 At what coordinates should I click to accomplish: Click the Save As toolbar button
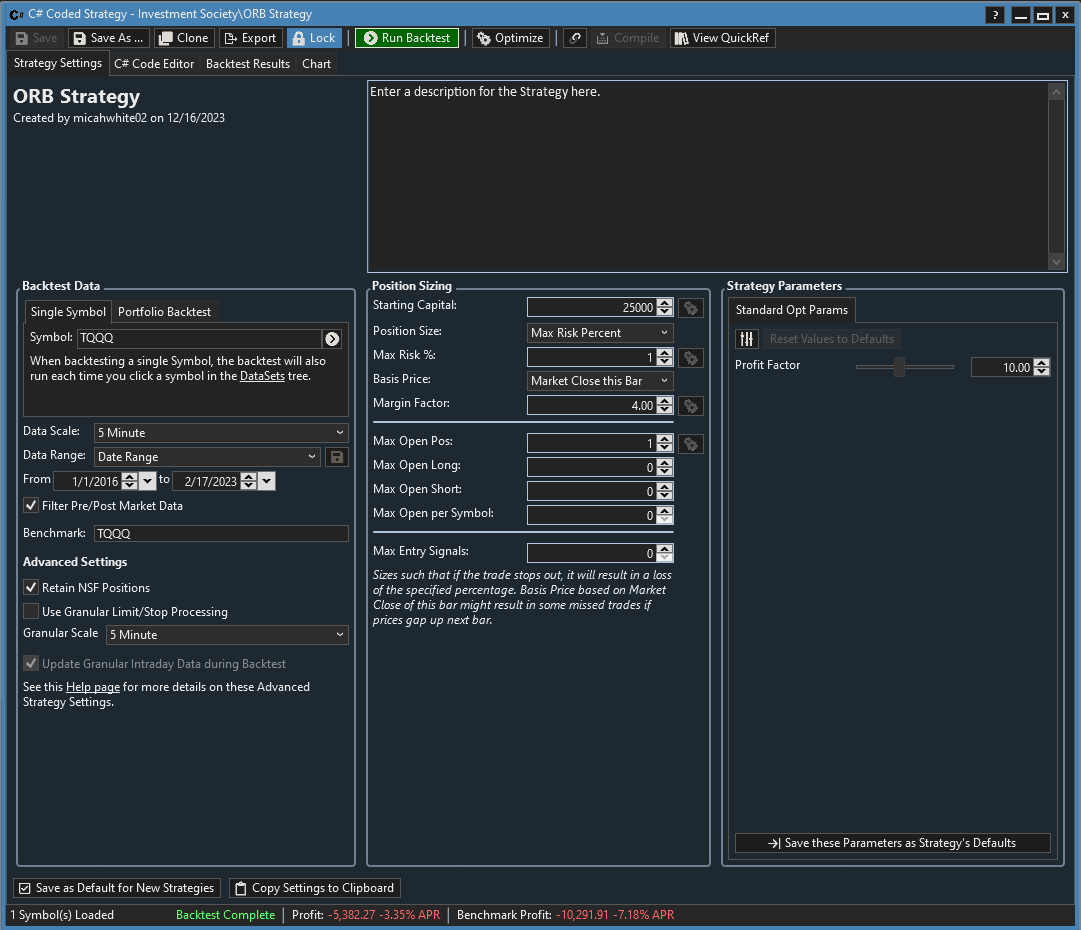(x=108, y=38)
